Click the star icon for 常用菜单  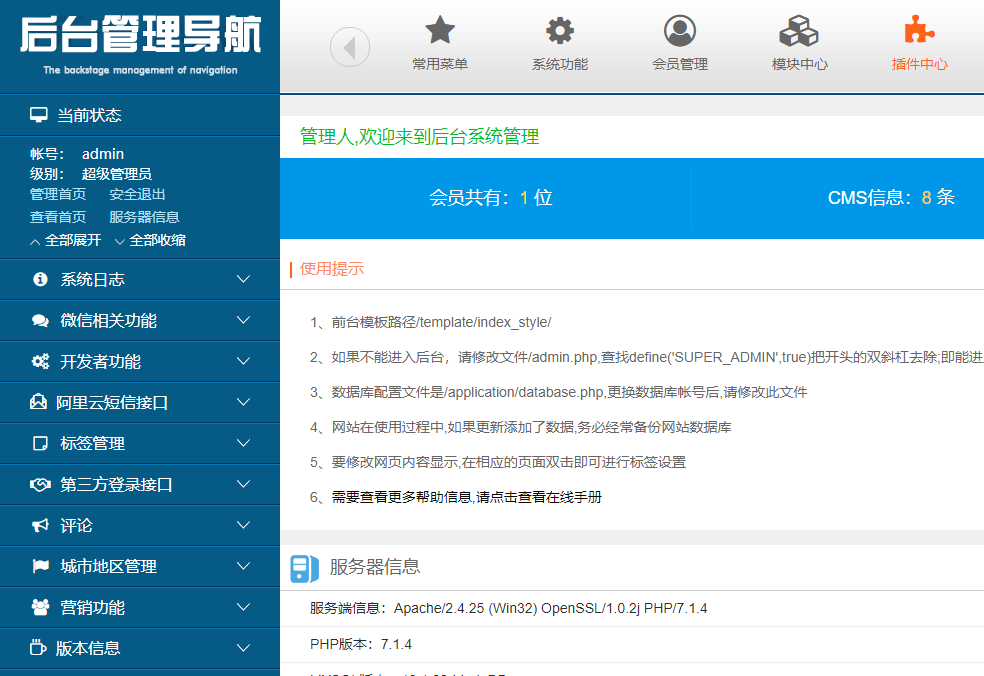pyautogui.click(x=440, y=30)
